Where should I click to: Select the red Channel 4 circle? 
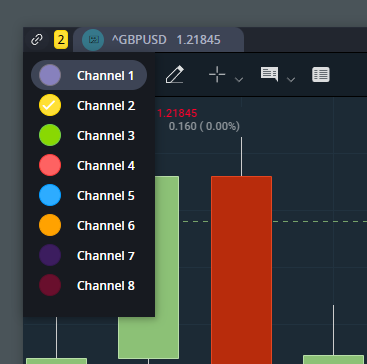50,165
